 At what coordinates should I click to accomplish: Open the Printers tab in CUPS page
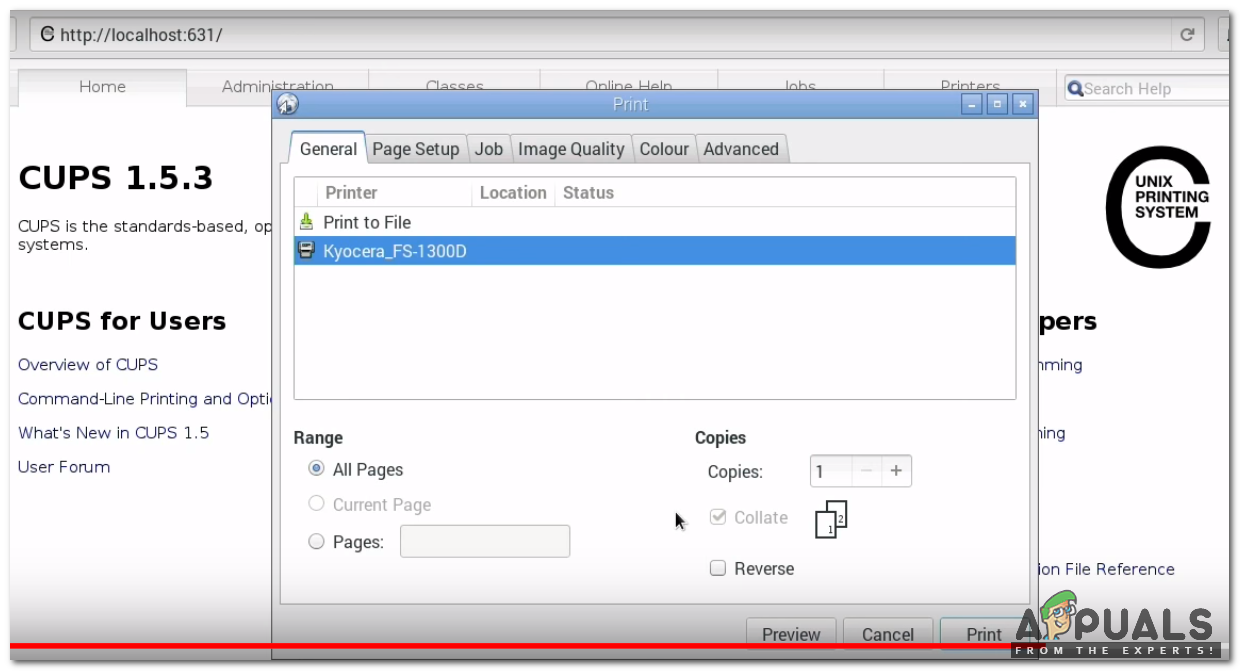[x=970, y=82]
